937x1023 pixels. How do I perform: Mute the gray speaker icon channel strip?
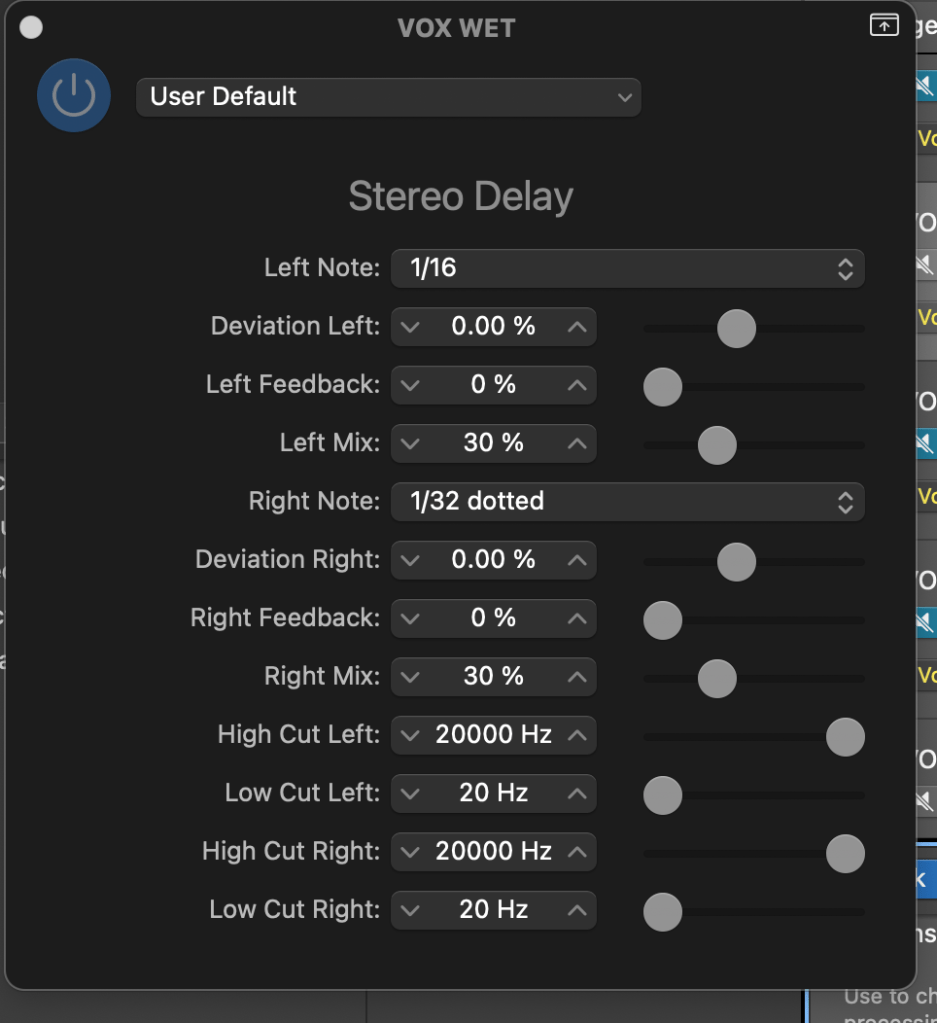click(928, 265)
